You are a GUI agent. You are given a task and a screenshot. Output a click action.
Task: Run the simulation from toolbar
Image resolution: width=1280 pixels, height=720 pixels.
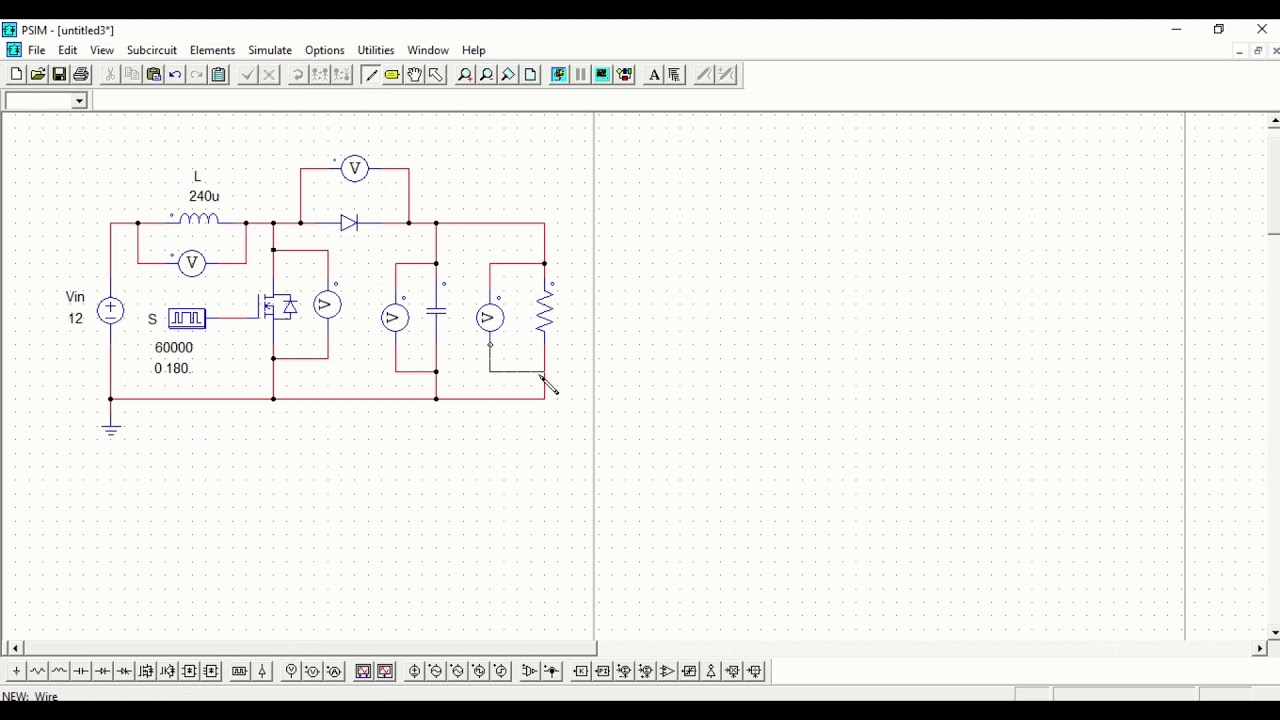559,74
